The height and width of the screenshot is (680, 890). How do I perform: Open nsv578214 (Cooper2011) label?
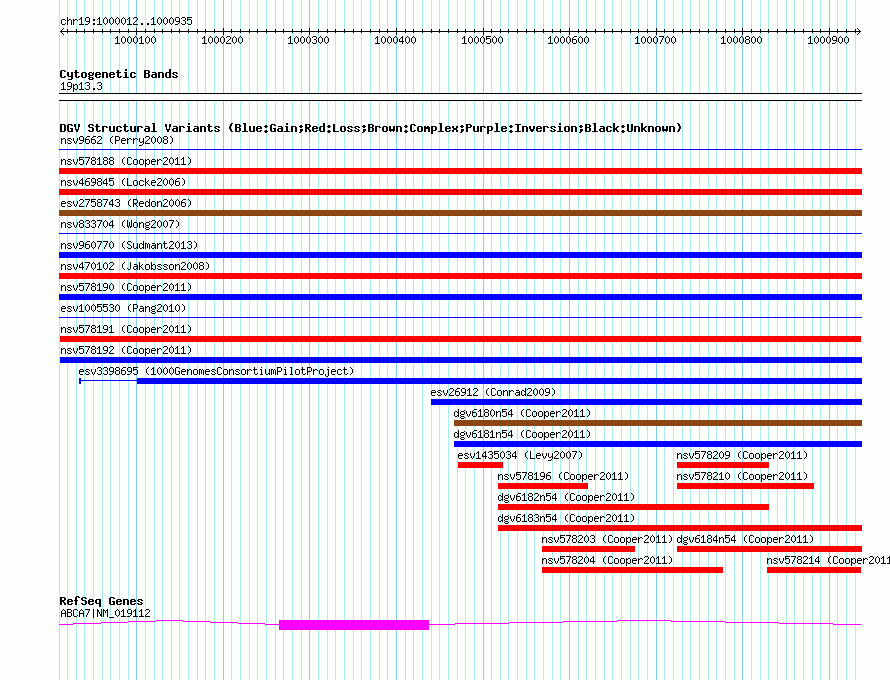point(828,560)
